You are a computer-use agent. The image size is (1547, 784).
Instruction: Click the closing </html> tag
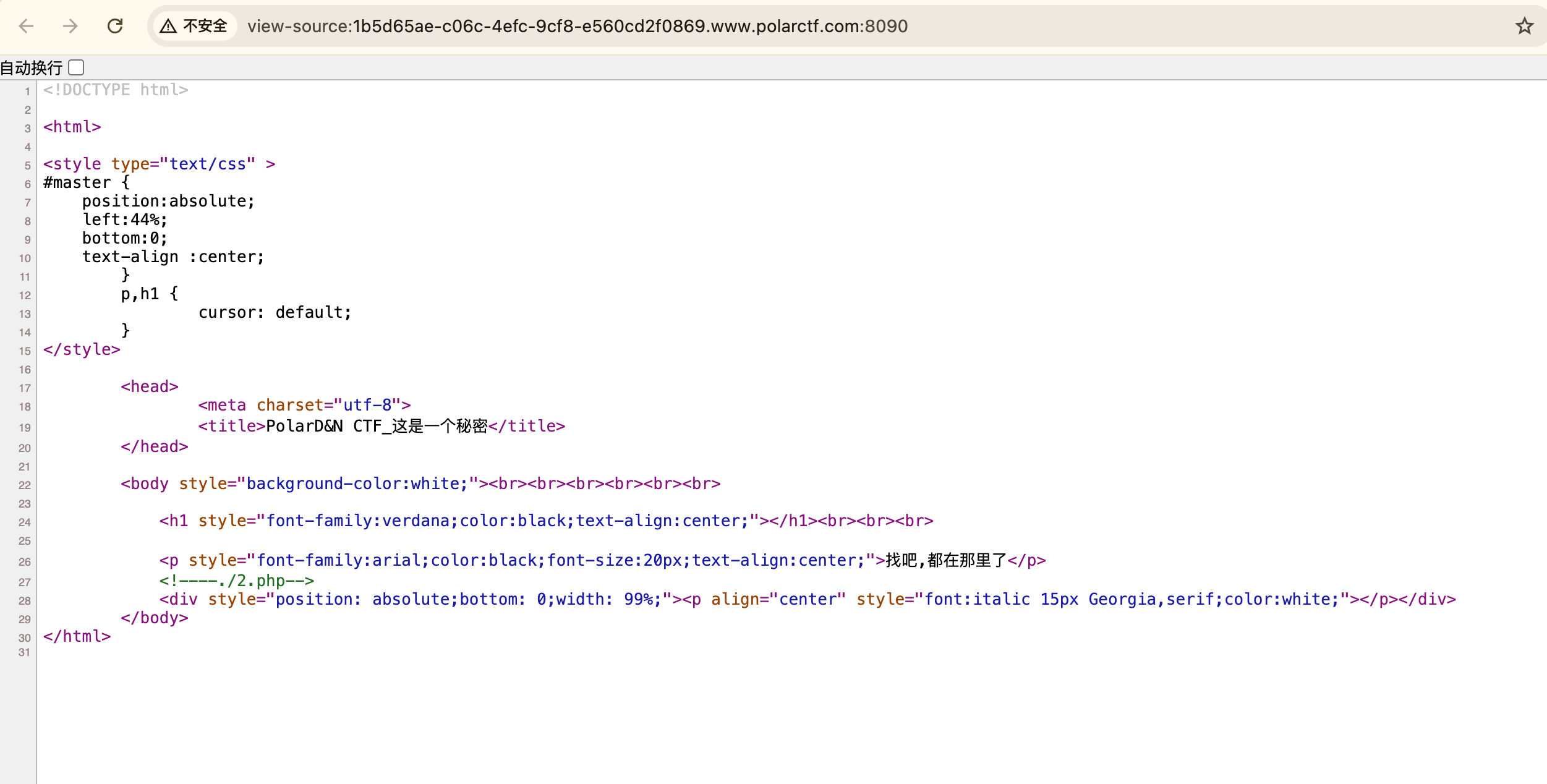(77, 636)
